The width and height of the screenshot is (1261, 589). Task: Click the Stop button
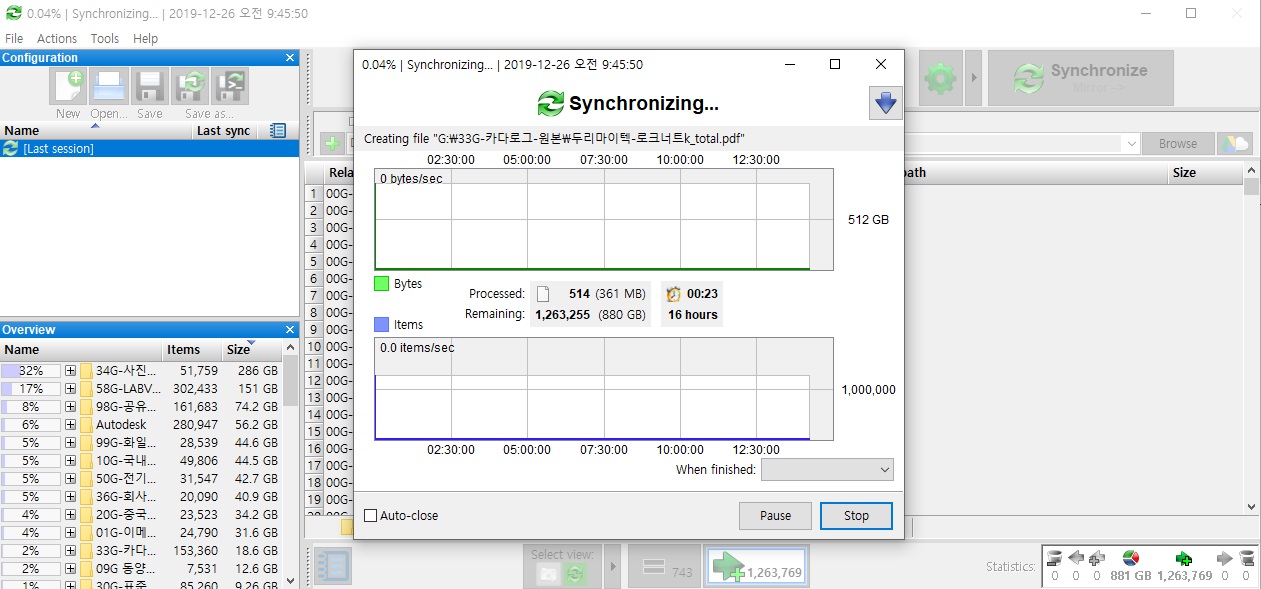(856, 516)
